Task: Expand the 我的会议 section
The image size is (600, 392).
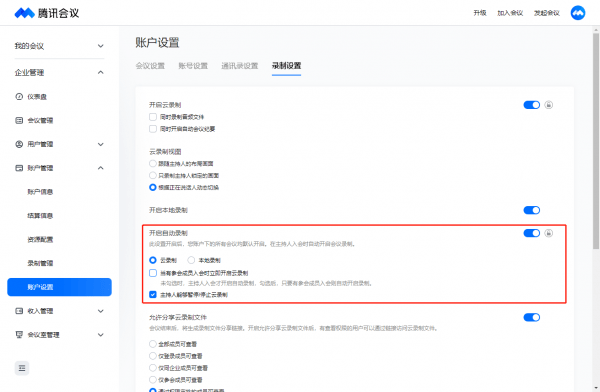Action: pos(59,46)
